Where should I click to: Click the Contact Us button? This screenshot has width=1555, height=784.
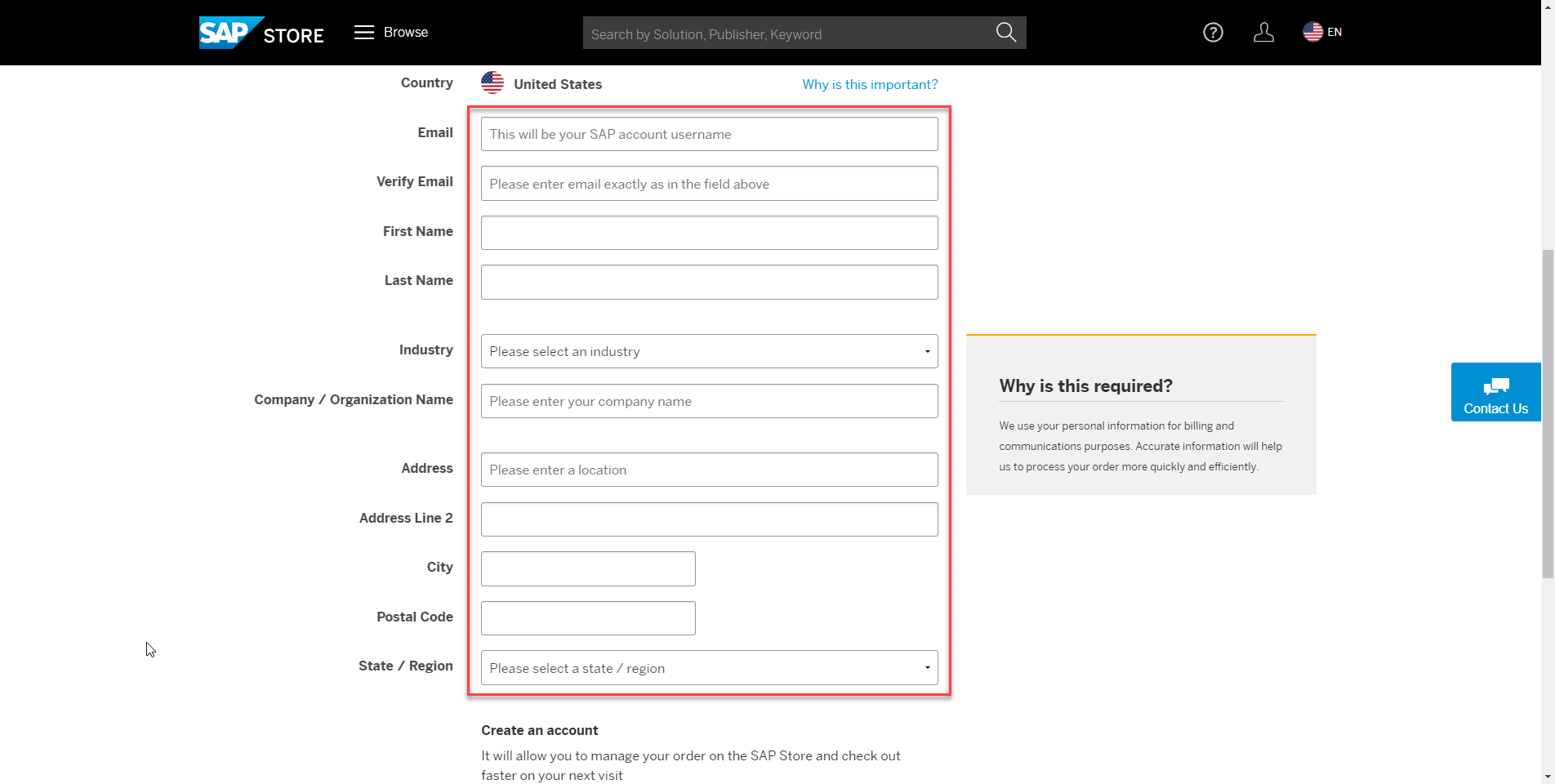click(1496, 392)
